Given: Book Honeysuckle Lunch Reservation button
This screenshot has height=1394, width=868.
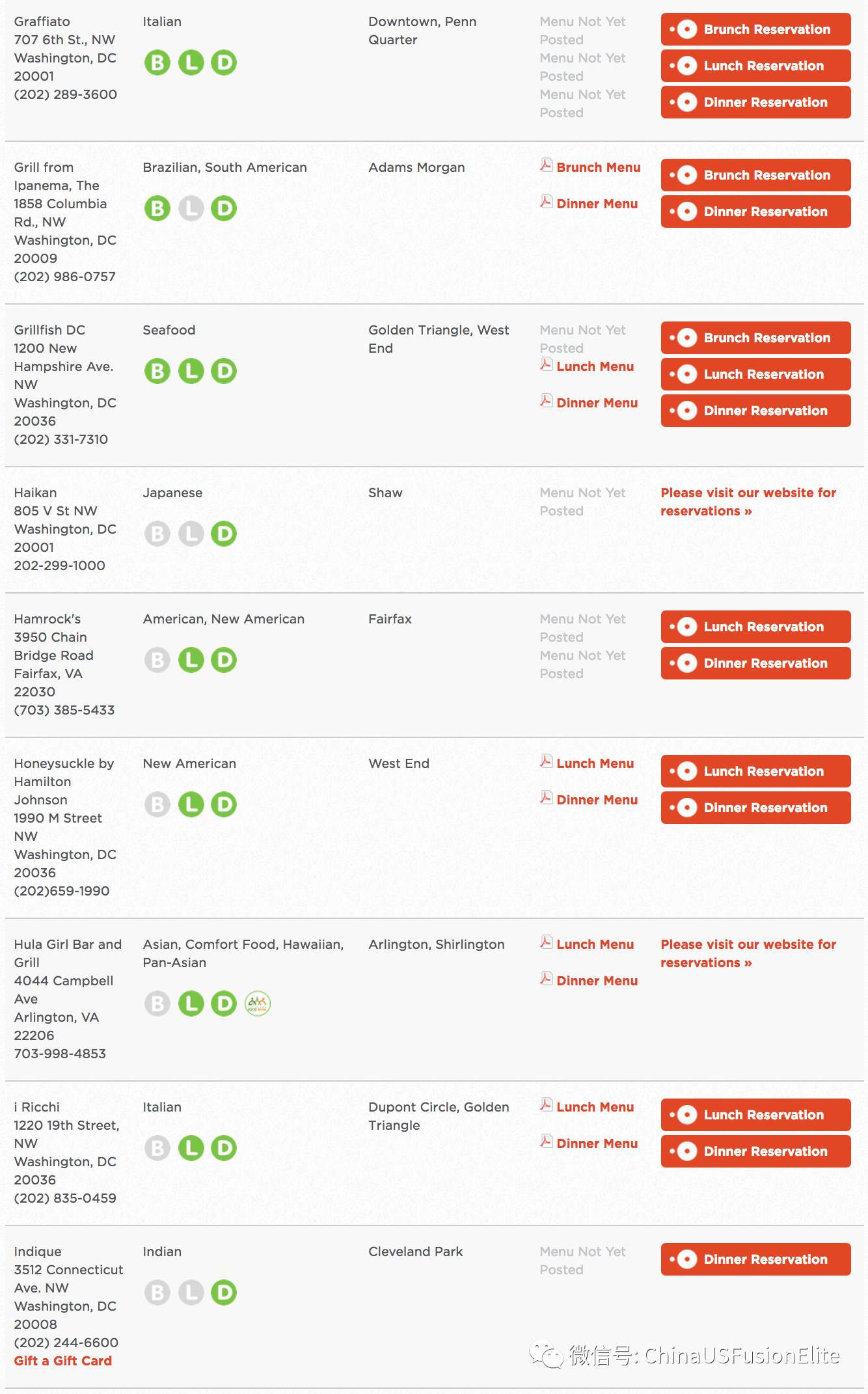Looking at the screenshot, I should pyautogui.click(x=756, y=771).
